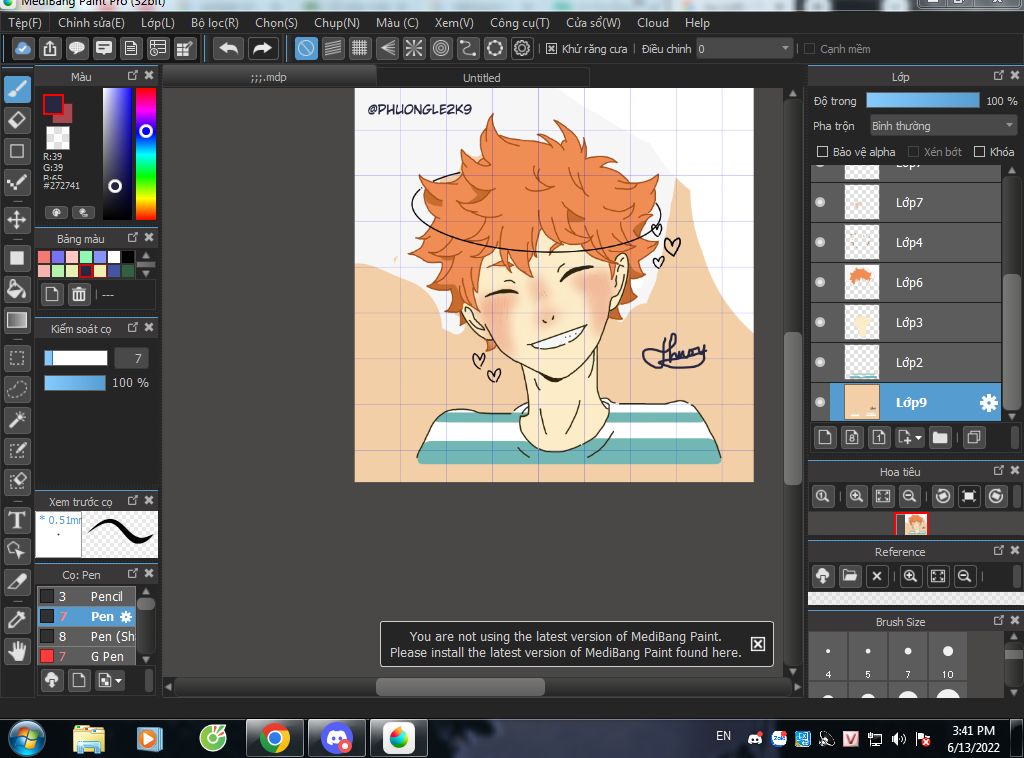This screenshot has height=758, width=1024.
Task: Click the navigator canvas thumbnail
Action: pyautogui.click(x=912, y=524)
